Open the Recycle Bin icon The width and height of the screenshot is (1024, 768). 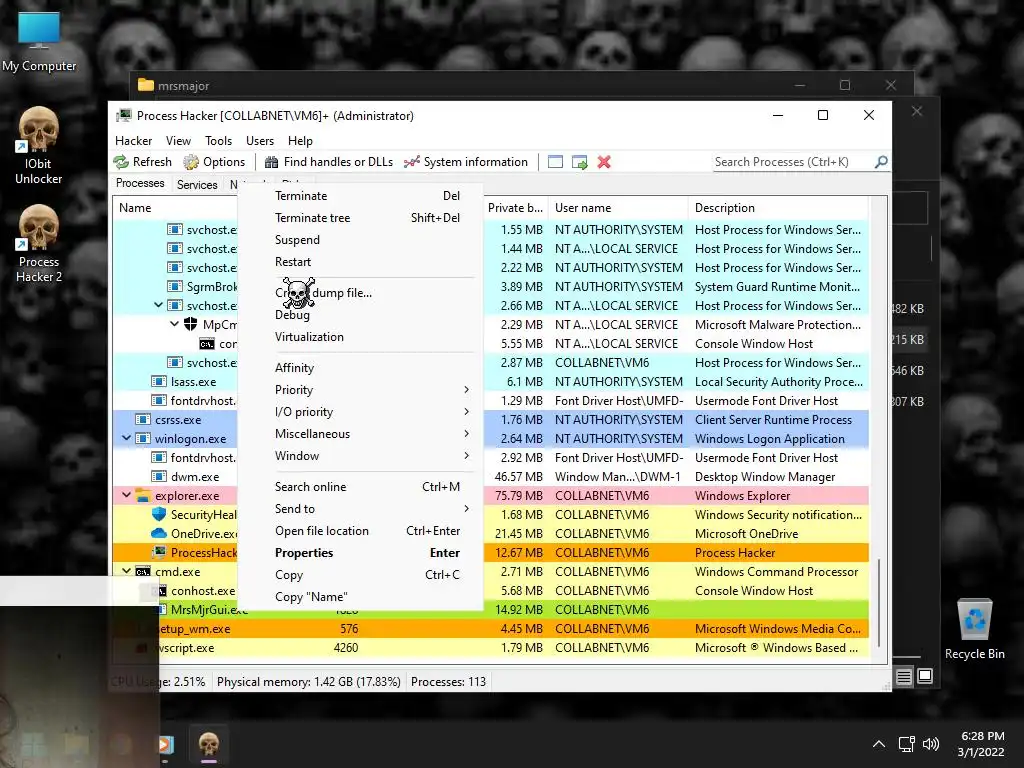[x=974, y=630]
